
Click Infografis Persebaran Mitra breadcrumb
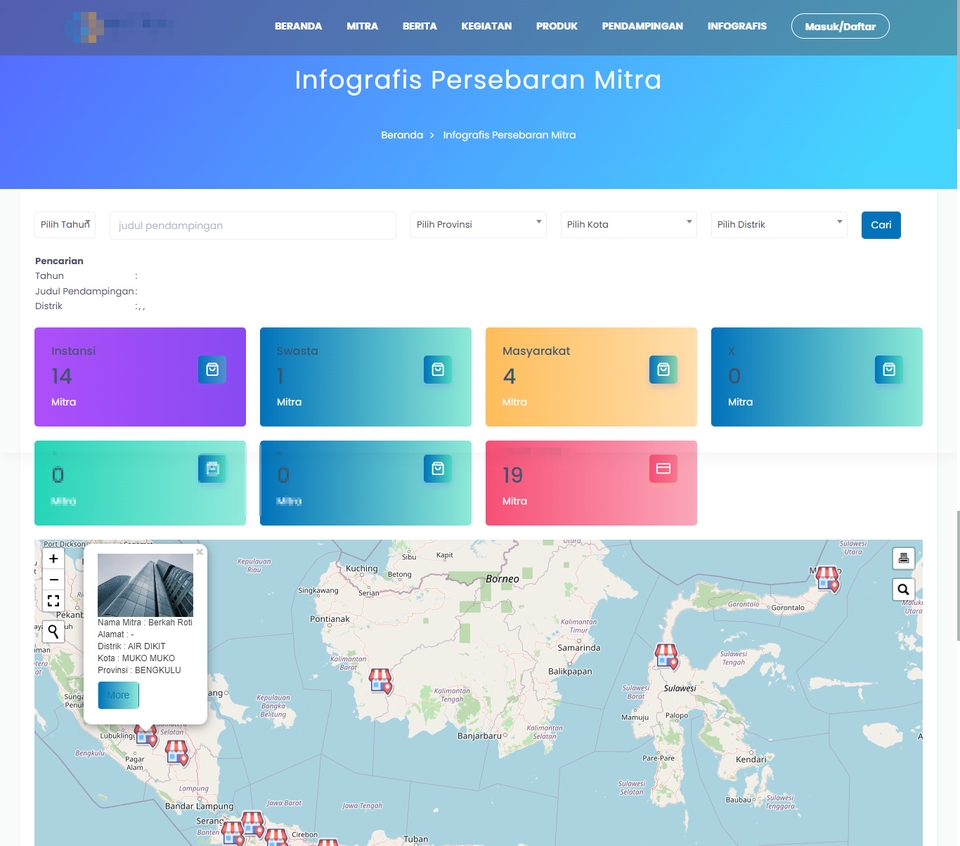point(509,135)
